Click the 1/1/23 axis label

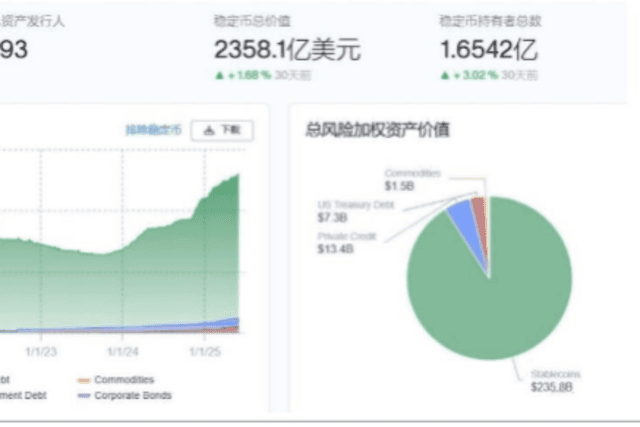coord(41,351)
